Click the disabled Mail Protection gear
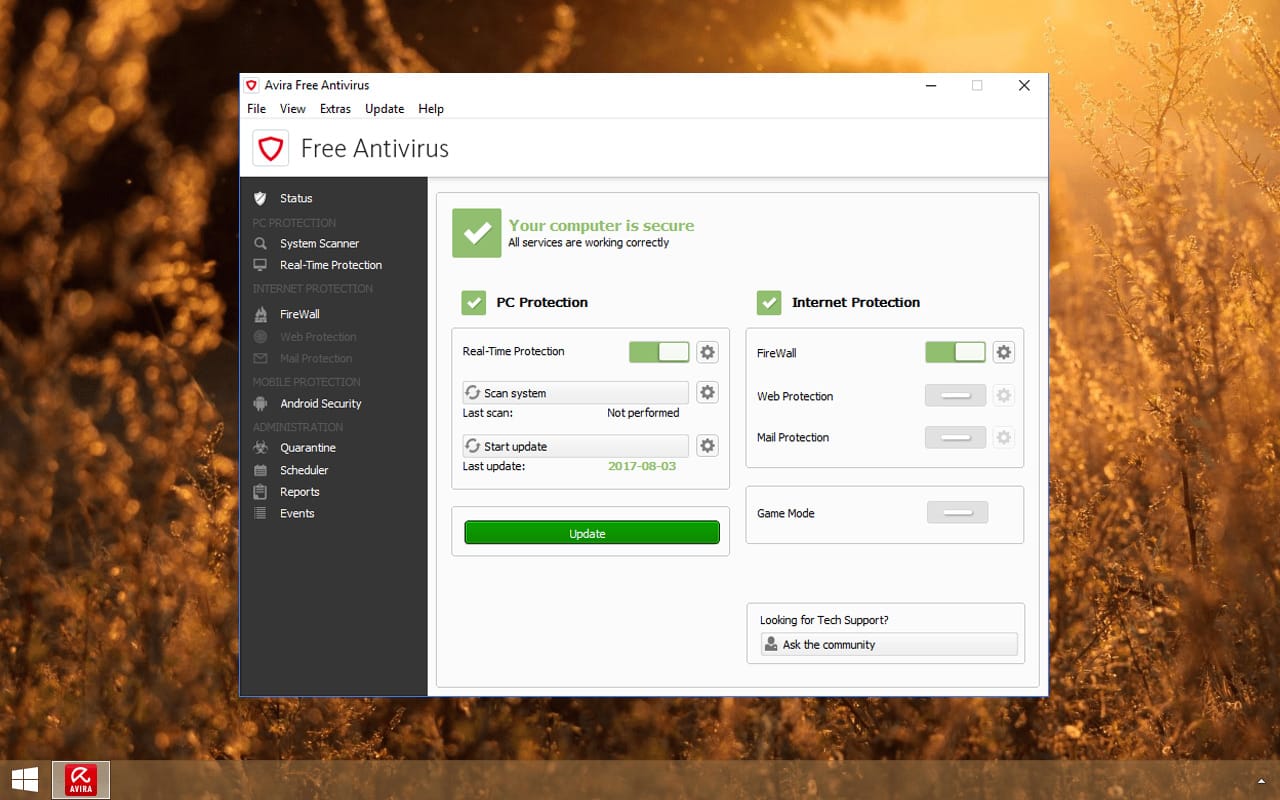Image resolution: width=1280 pixels, height=800 pixels. click(x=1003, y=437)
